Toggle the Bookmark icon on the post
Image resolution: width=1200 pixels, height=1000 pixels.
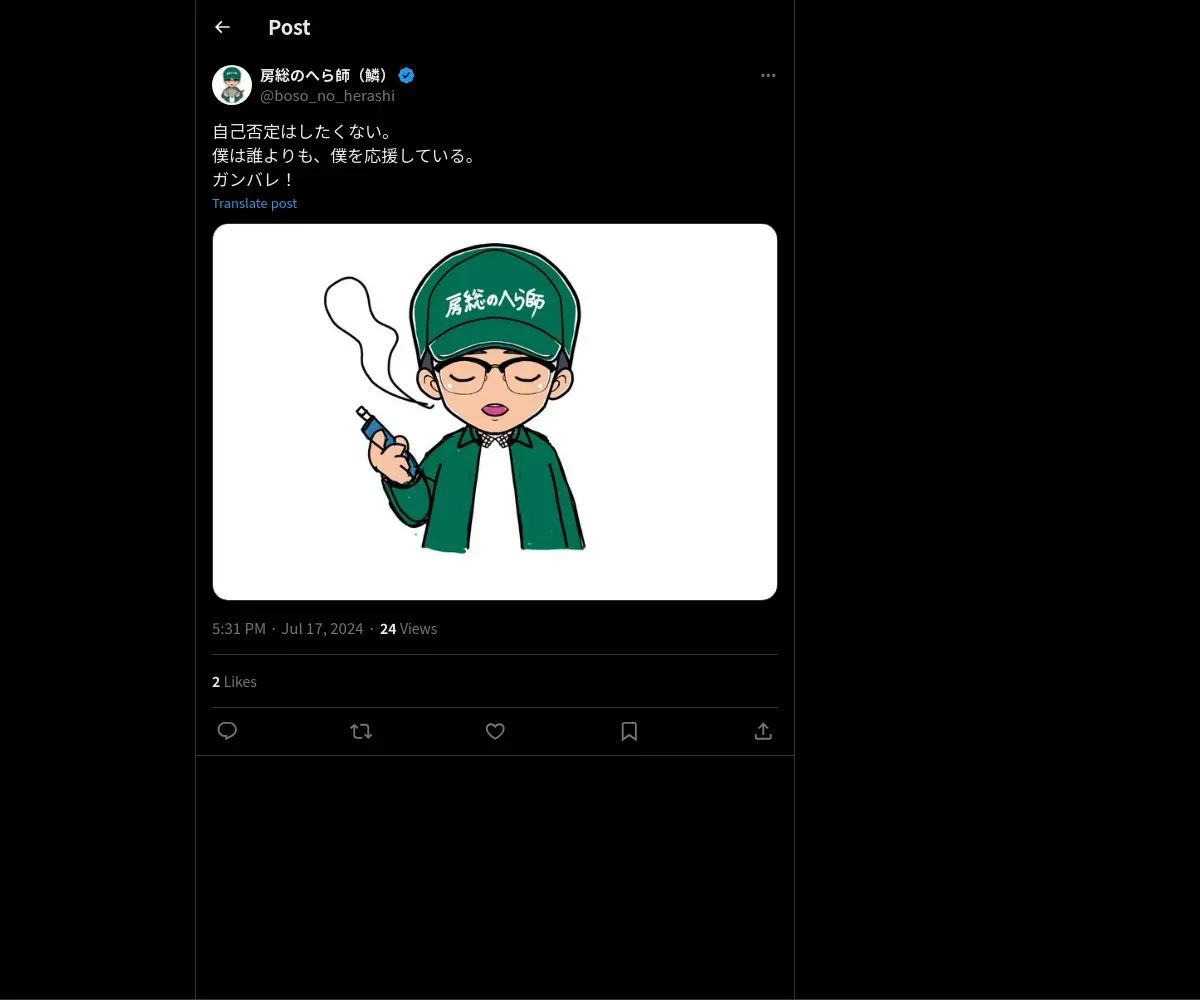pyautogui.click(x=629, y=731)
